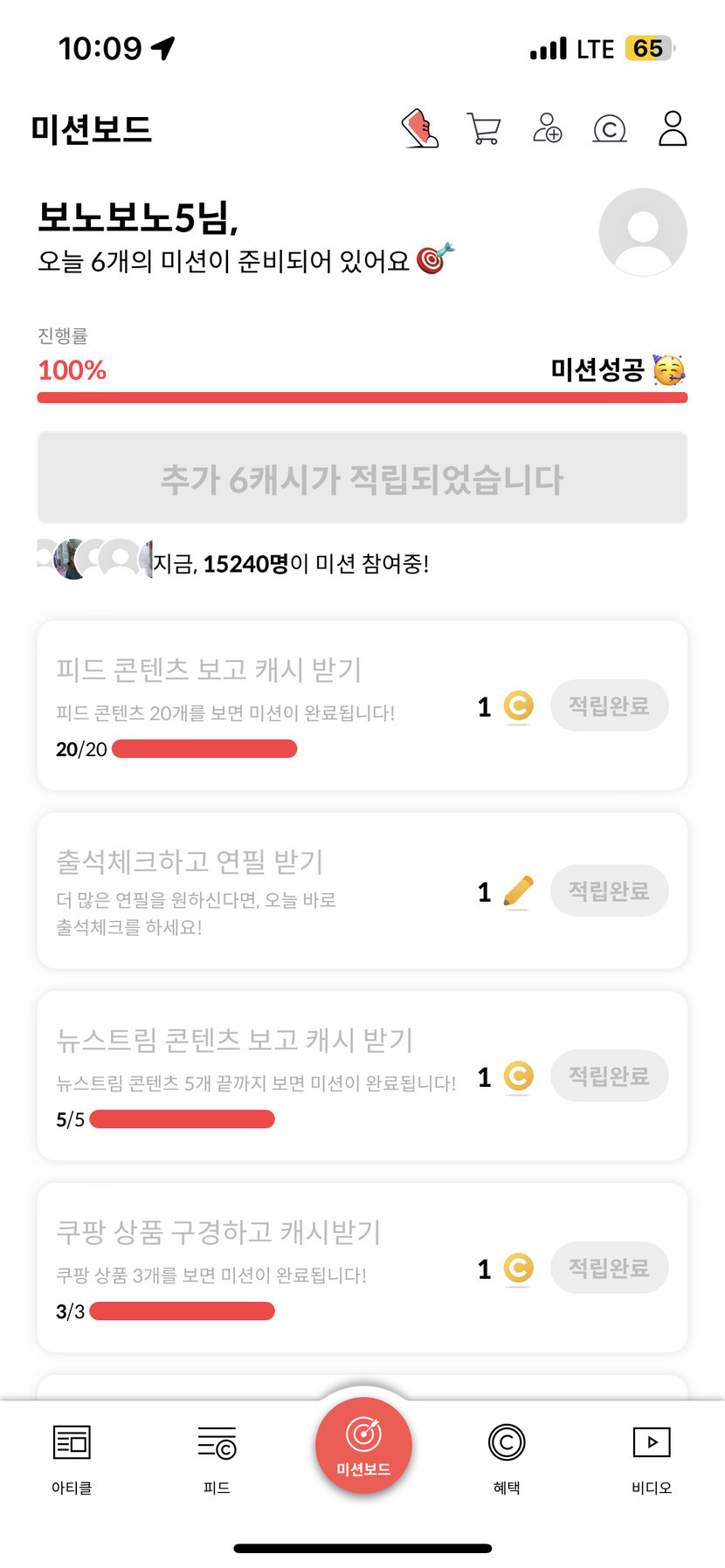This screenshot has width=725, height=1568.
Task: Tap the invite friend icon
Action: [x=548, y=128]
